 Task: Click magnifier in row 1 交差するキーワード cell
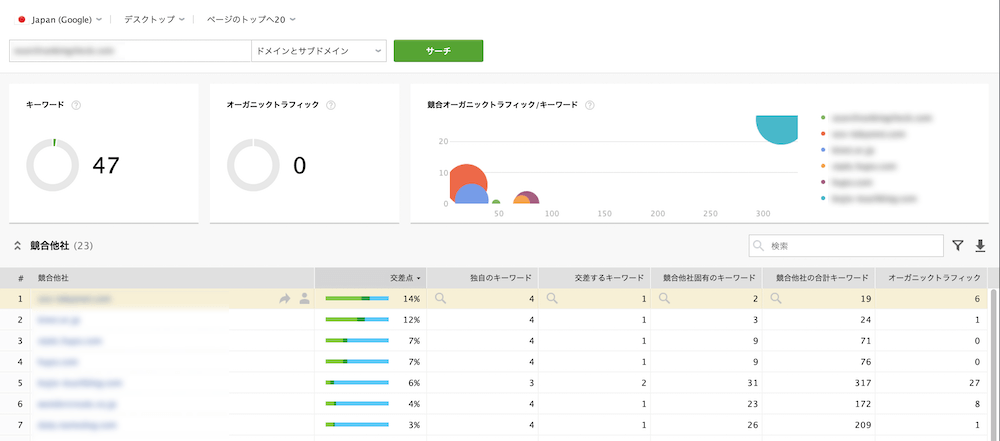[x=552, y=298]
